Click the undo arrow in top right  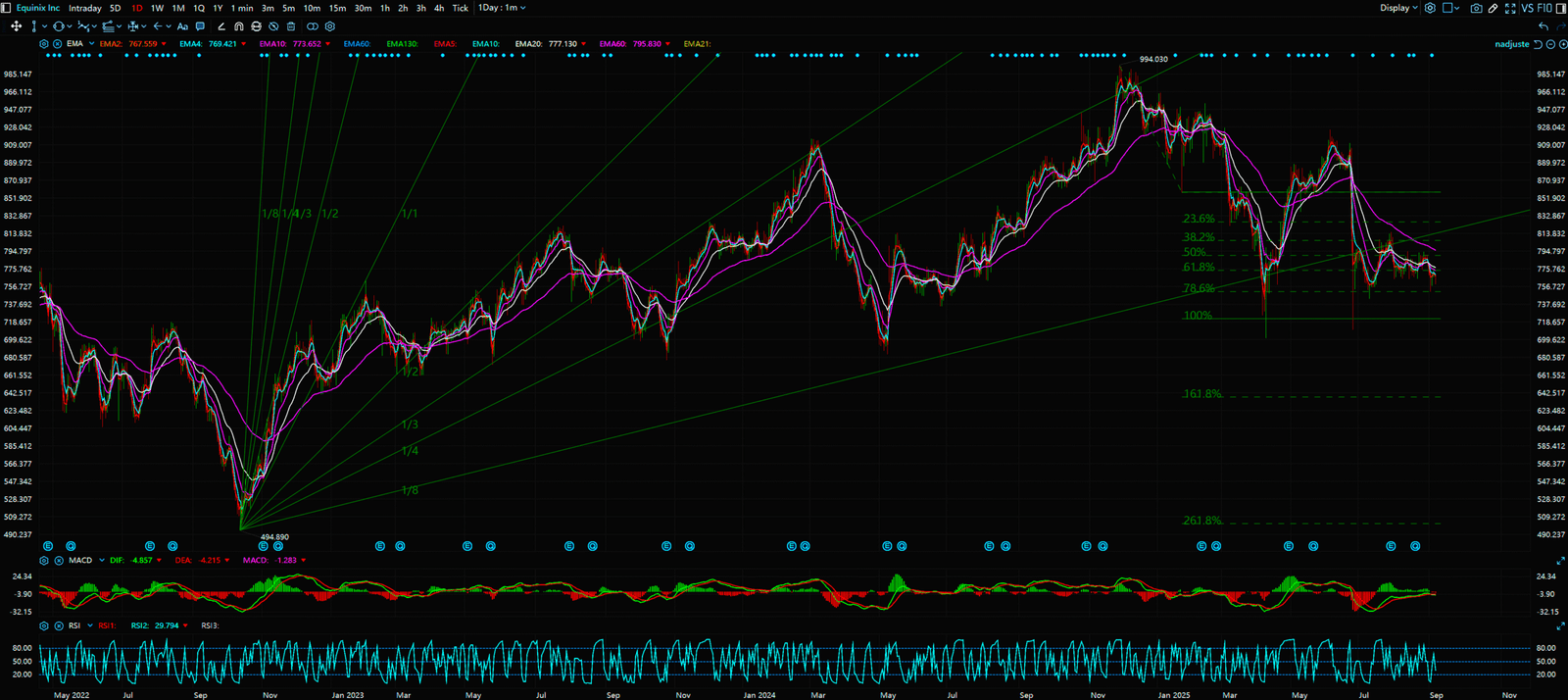click(x=1543, y=26)
